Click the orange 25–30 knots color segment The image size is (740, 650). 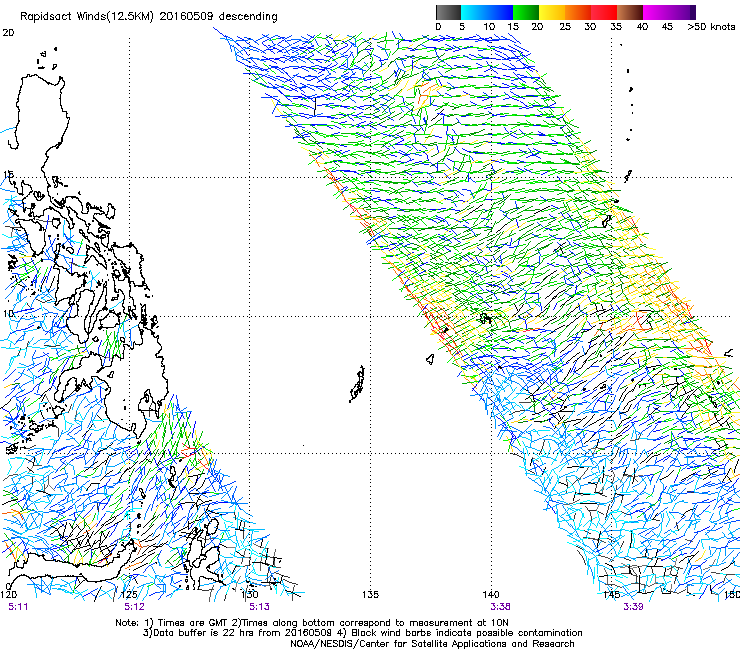(578, 12)
